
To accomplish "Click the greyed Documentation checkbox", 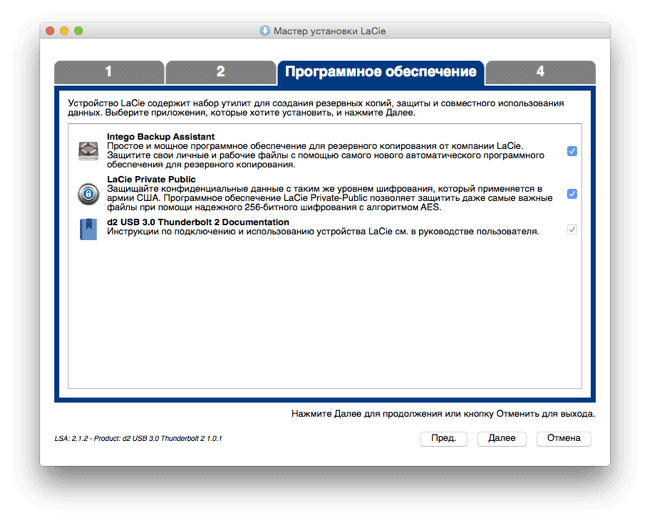I will pyautogui.click(x=572, y=229).
